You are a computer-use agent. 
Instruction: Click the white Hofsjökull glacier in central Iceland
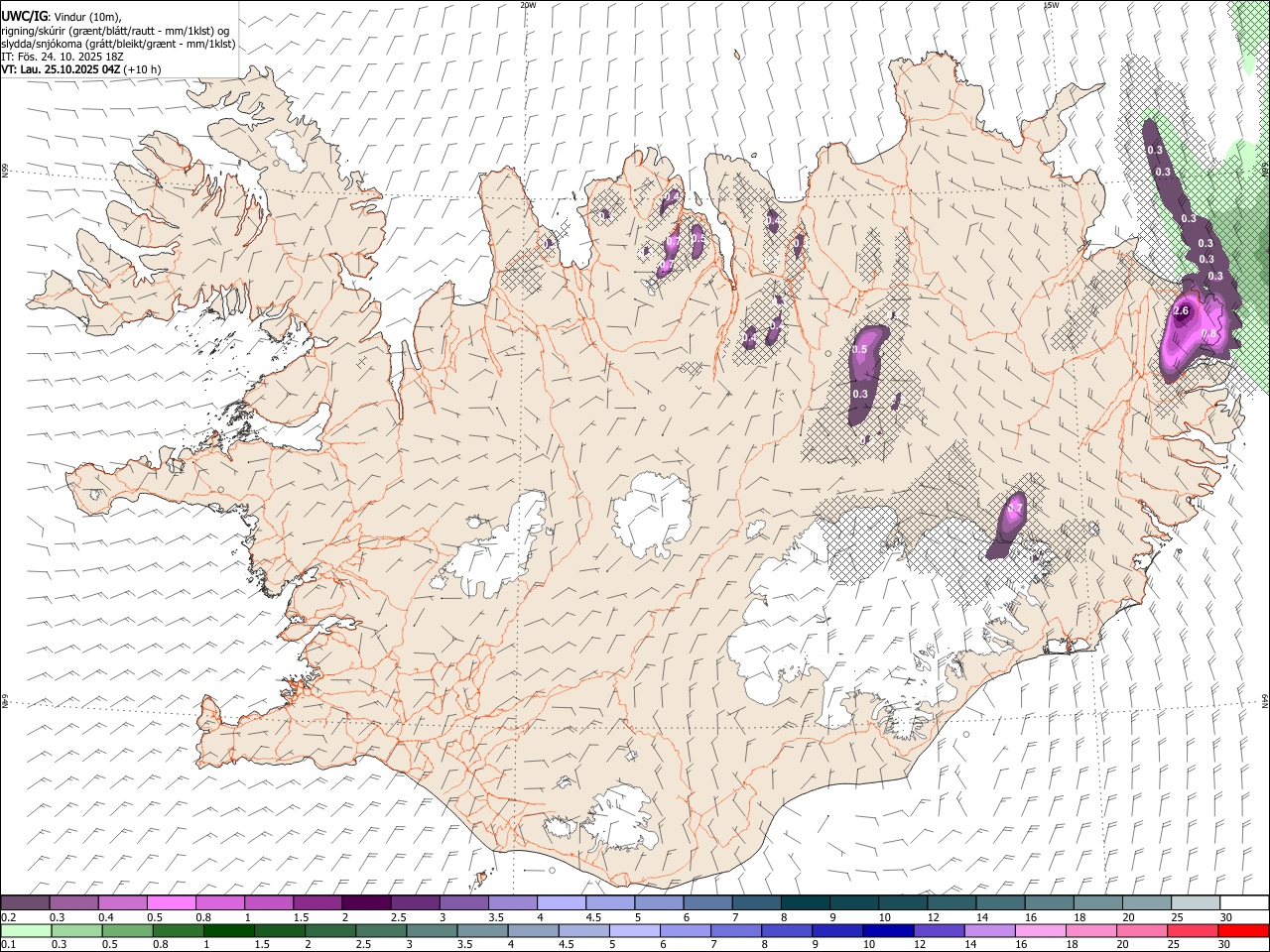651,516
